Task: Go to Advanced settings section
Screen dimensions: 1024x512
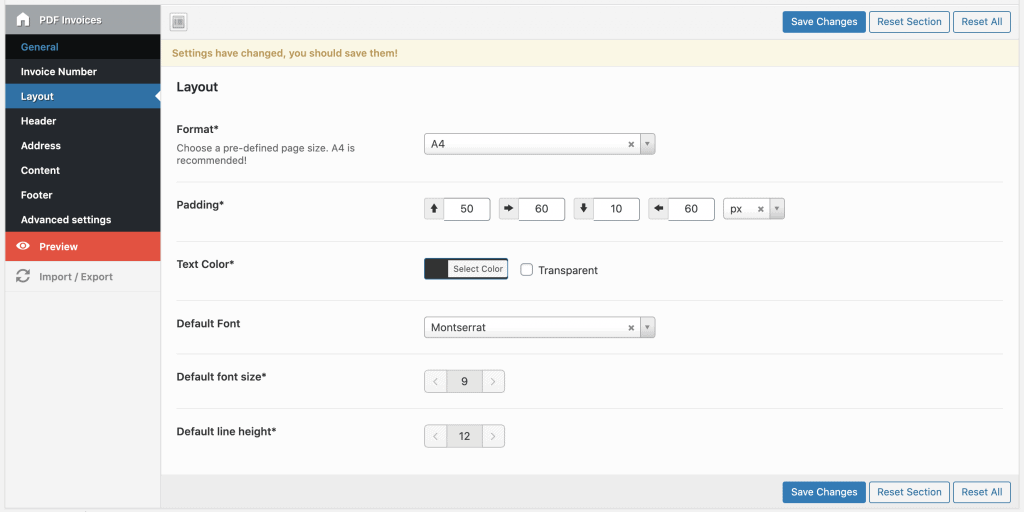Action: 66,220
